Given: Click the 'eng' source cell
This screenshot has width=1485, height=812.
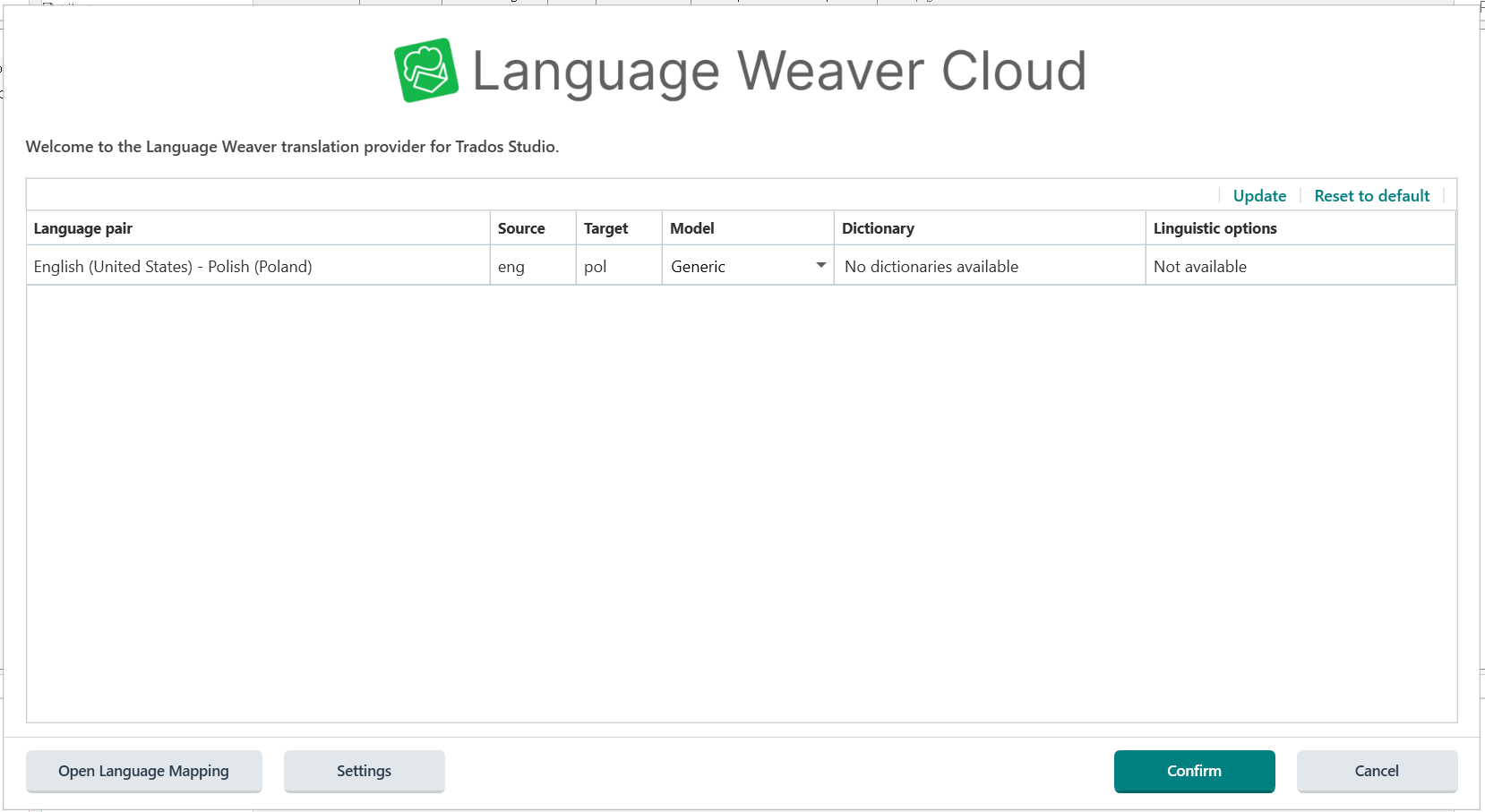Looking at the screenshot, I should tap(533, 266).
